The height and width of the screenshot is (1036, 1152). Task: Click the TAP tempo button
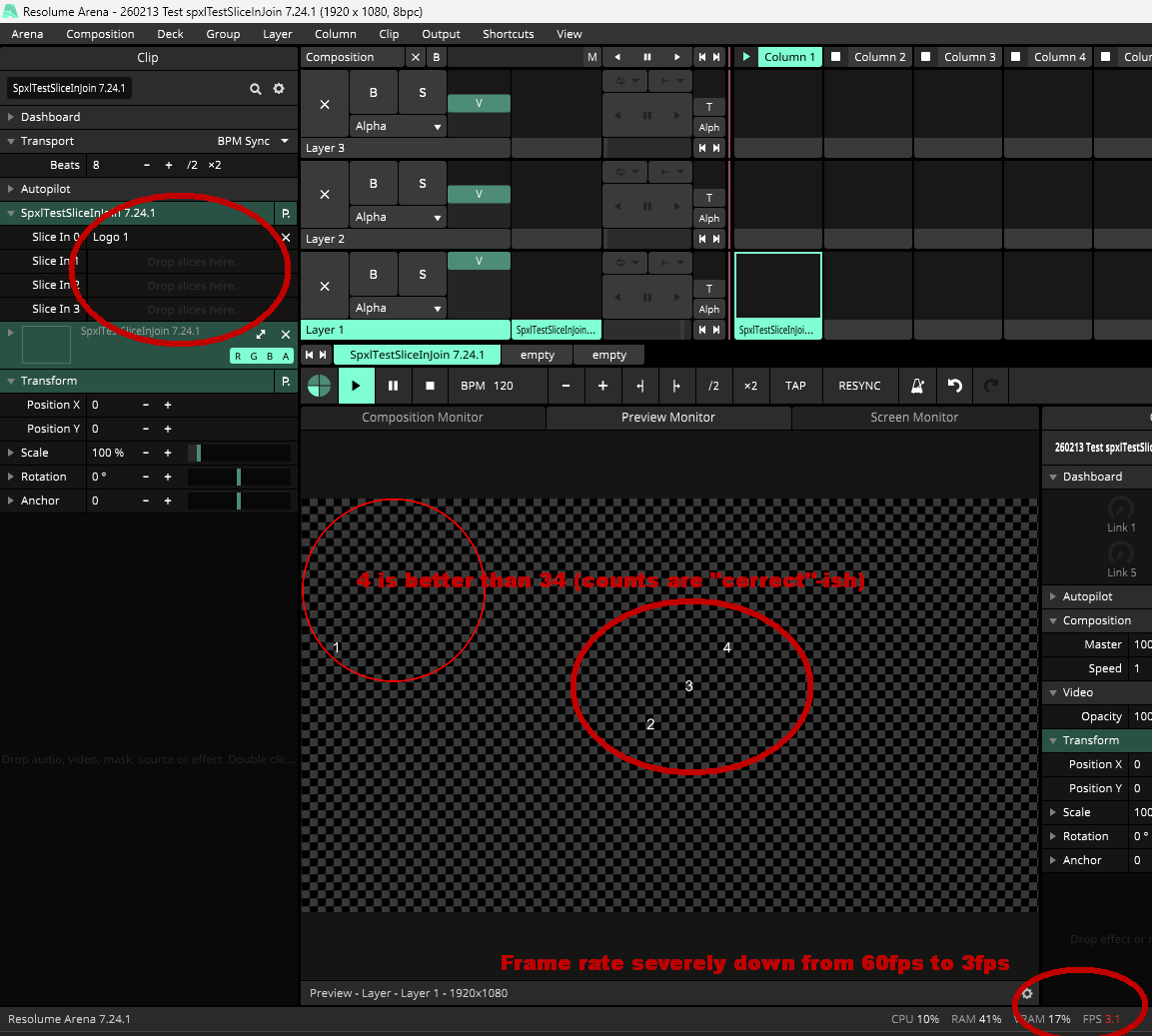pos(795,386)
